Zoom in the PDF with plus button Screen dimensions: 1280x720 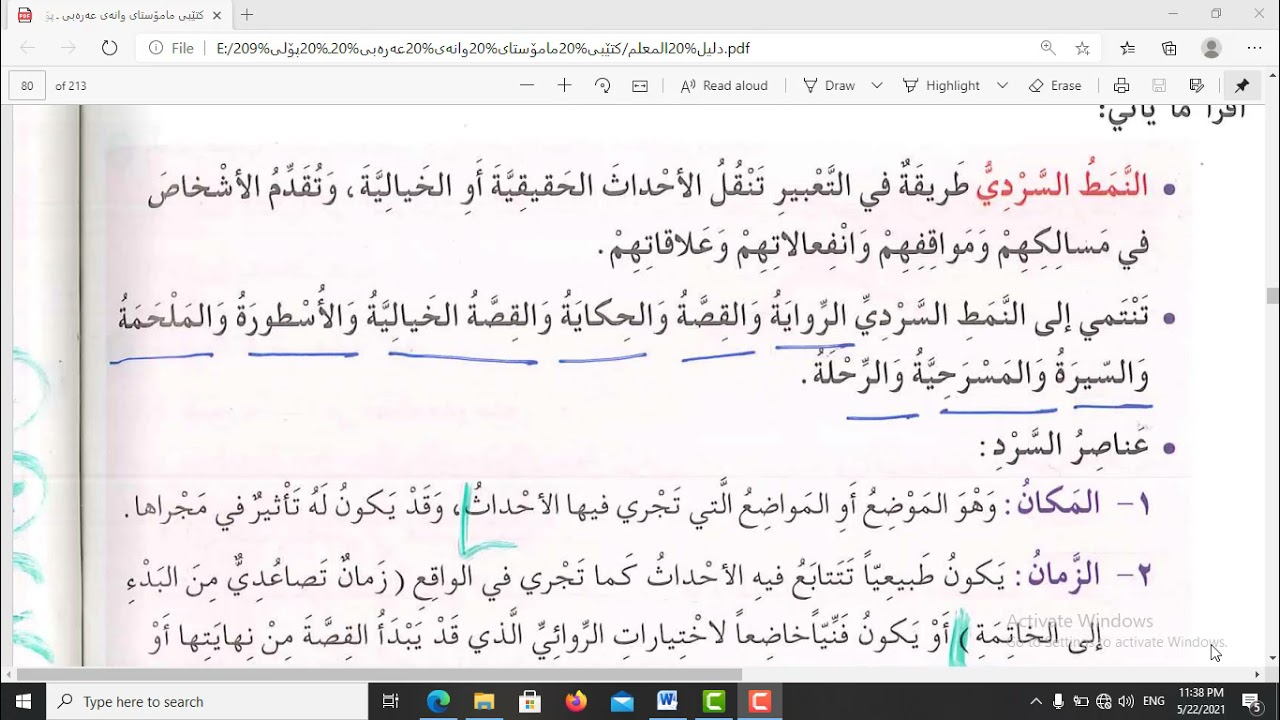click(564, 86)
